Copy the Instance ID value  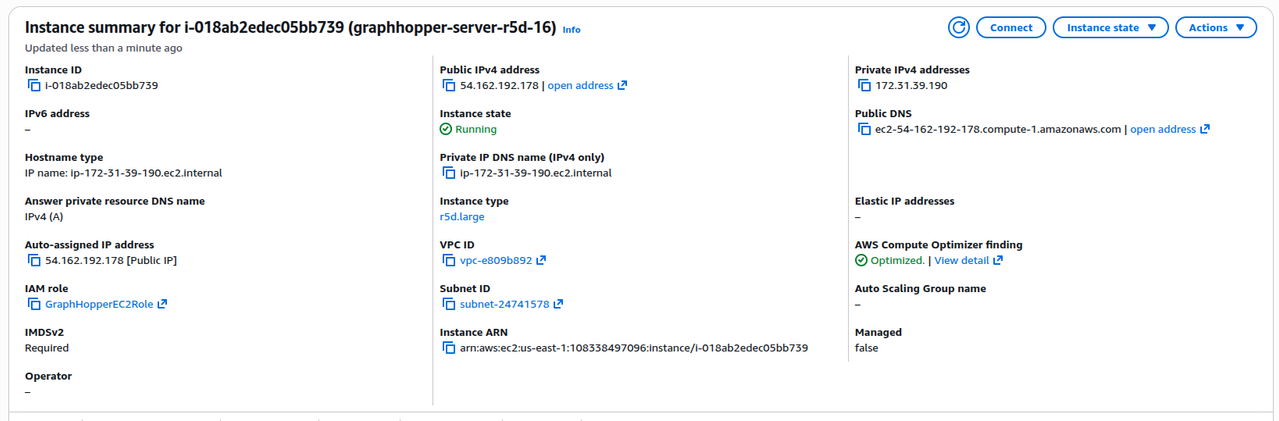34,86
